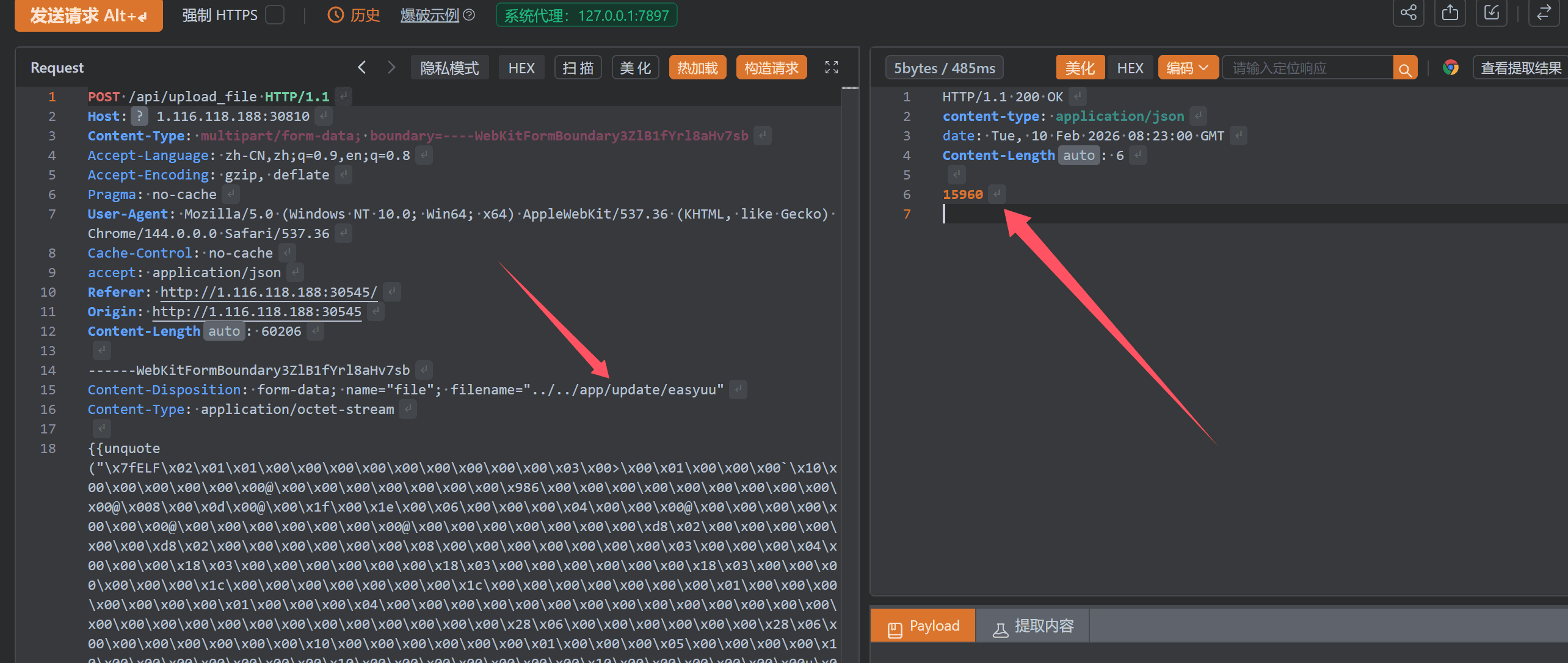Viewport: 1568px width, 663px height.
Task: Open the 爆破示例 link
Action: coord(430,15)
